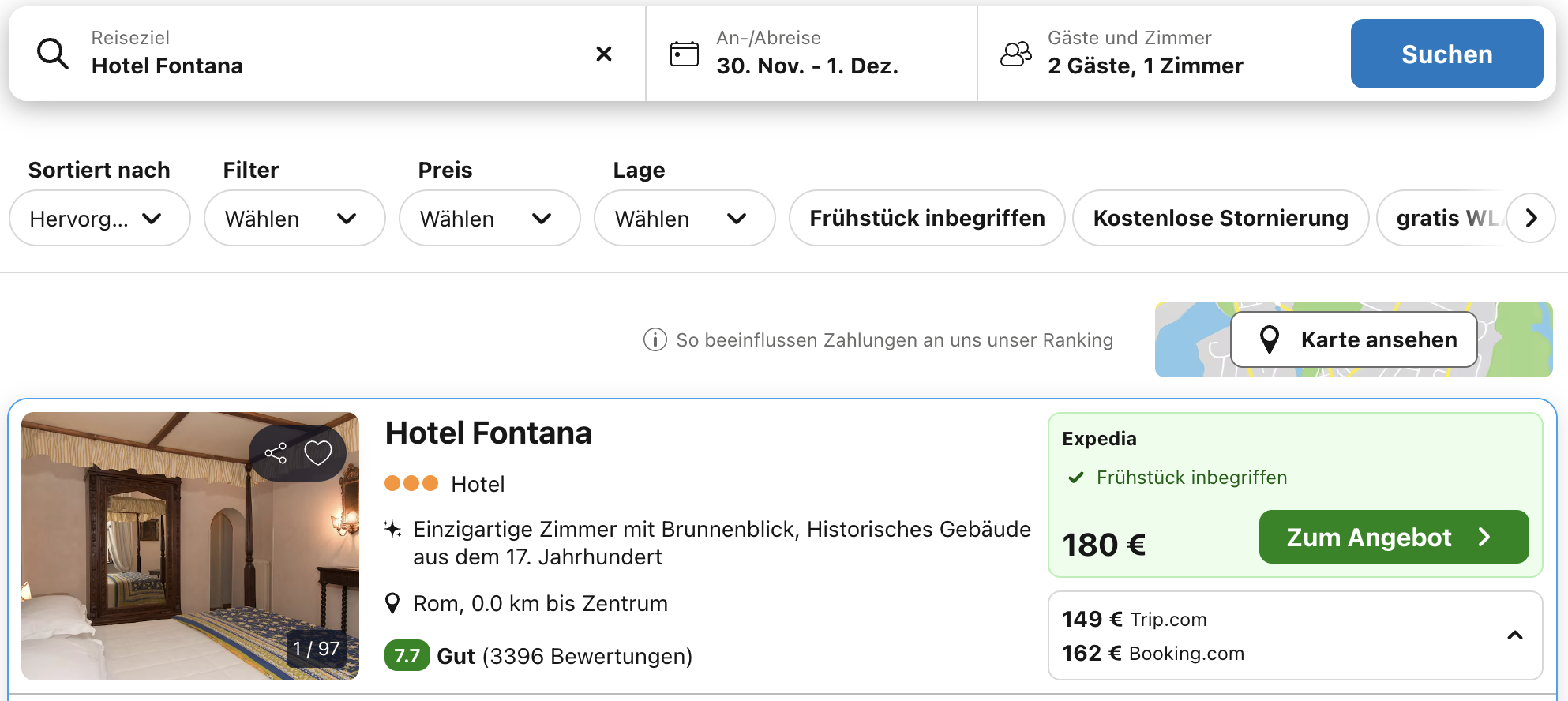The width and height of the screenshot is (1568, 701).
Task: Open the map with Karte ansehen
Action: click(x=1354, y=339)
